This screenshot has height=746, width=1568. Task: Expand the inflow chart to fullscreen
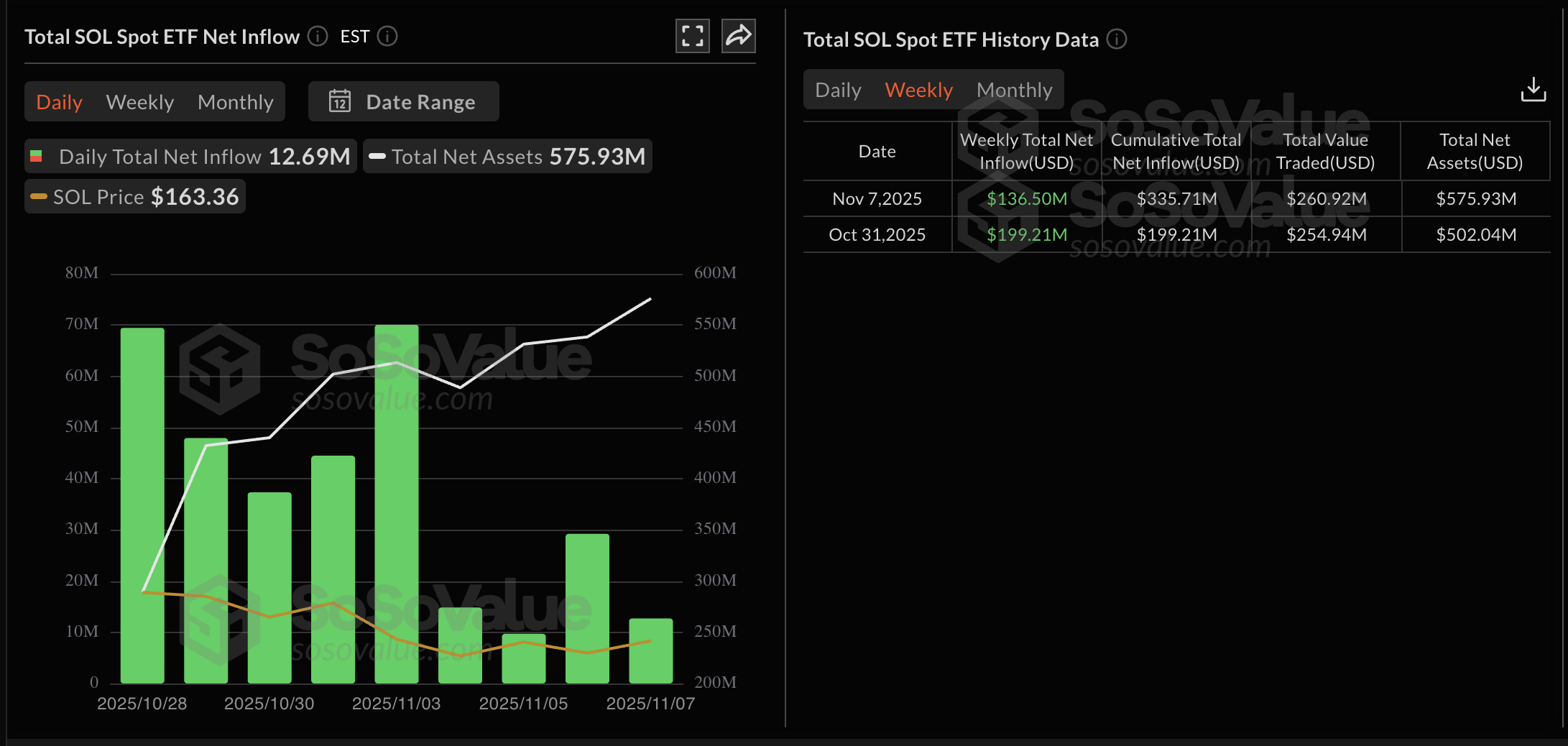(692, 34)
